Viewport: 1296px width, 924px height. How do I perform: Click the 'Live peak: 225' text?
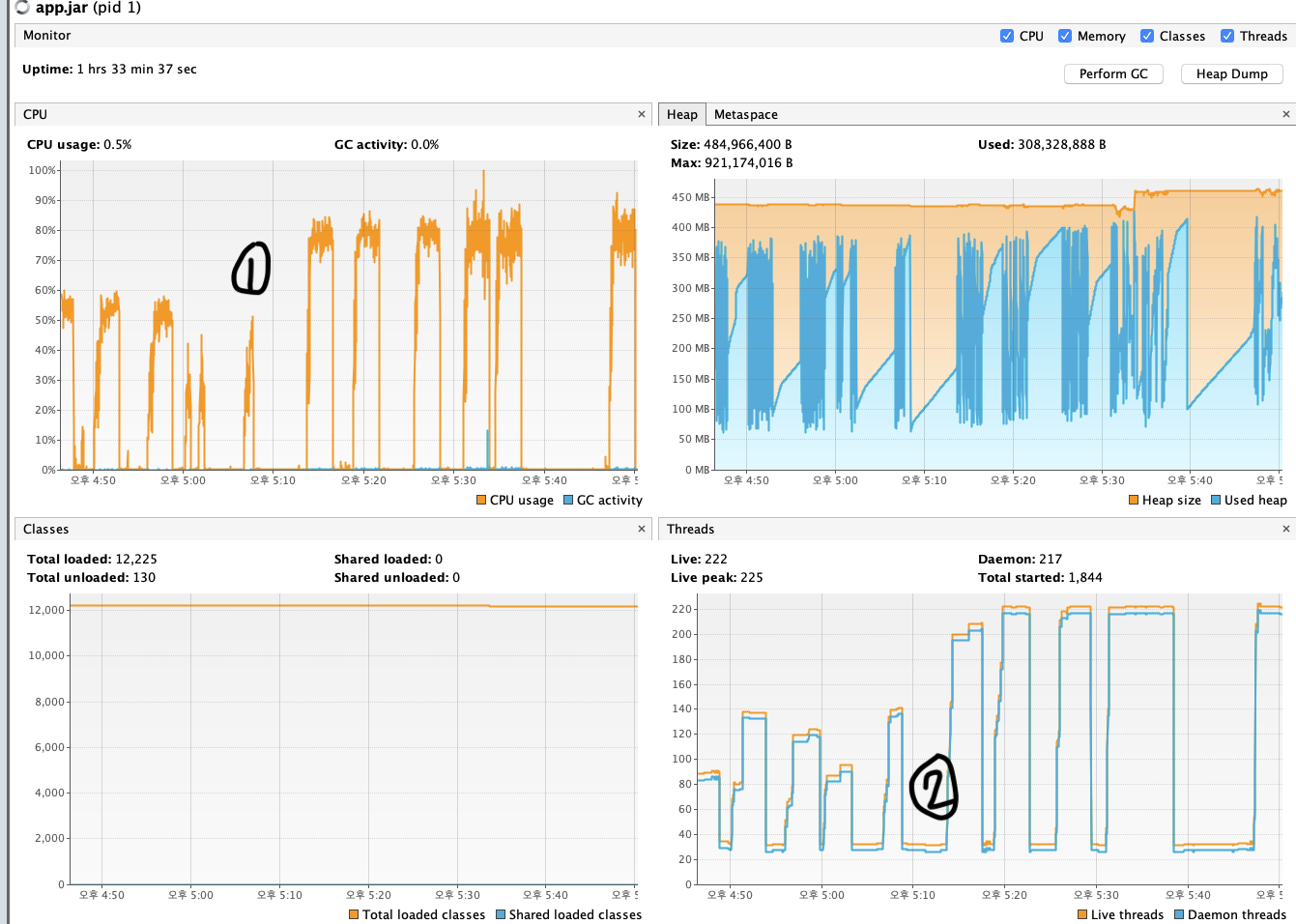click(717, 578)
